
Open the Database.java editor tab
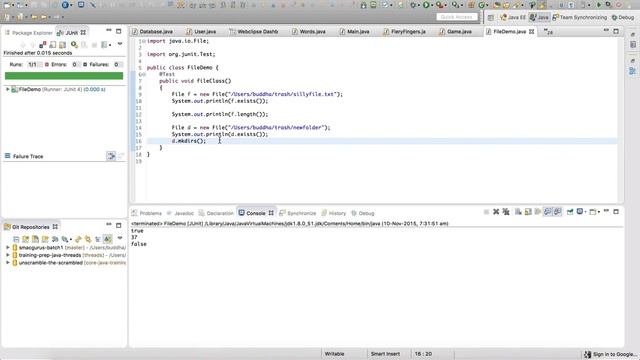click(153, 31)
